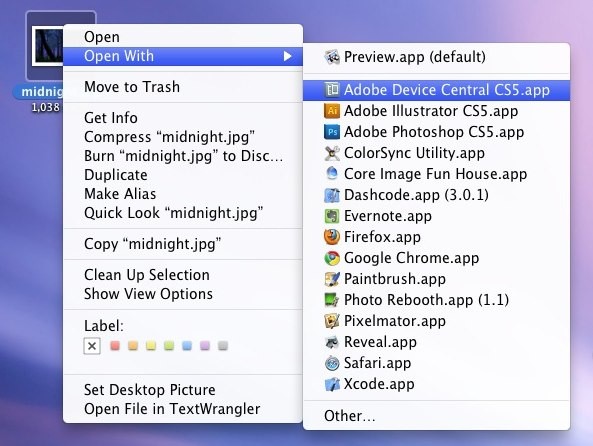Screen dimensions: 593x446
Task: Apply the red label color
Action: [115, 346]
